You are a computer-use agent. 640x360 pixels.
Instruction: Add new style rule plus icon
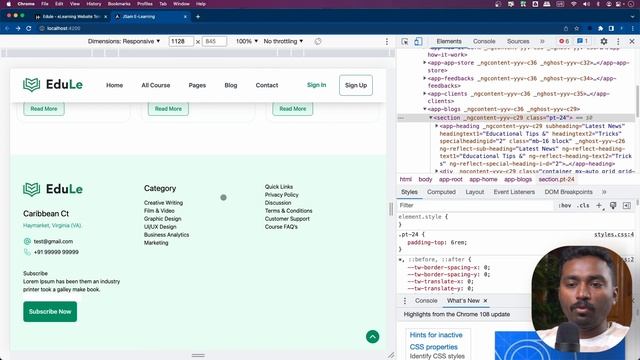[x=599, y=205]
